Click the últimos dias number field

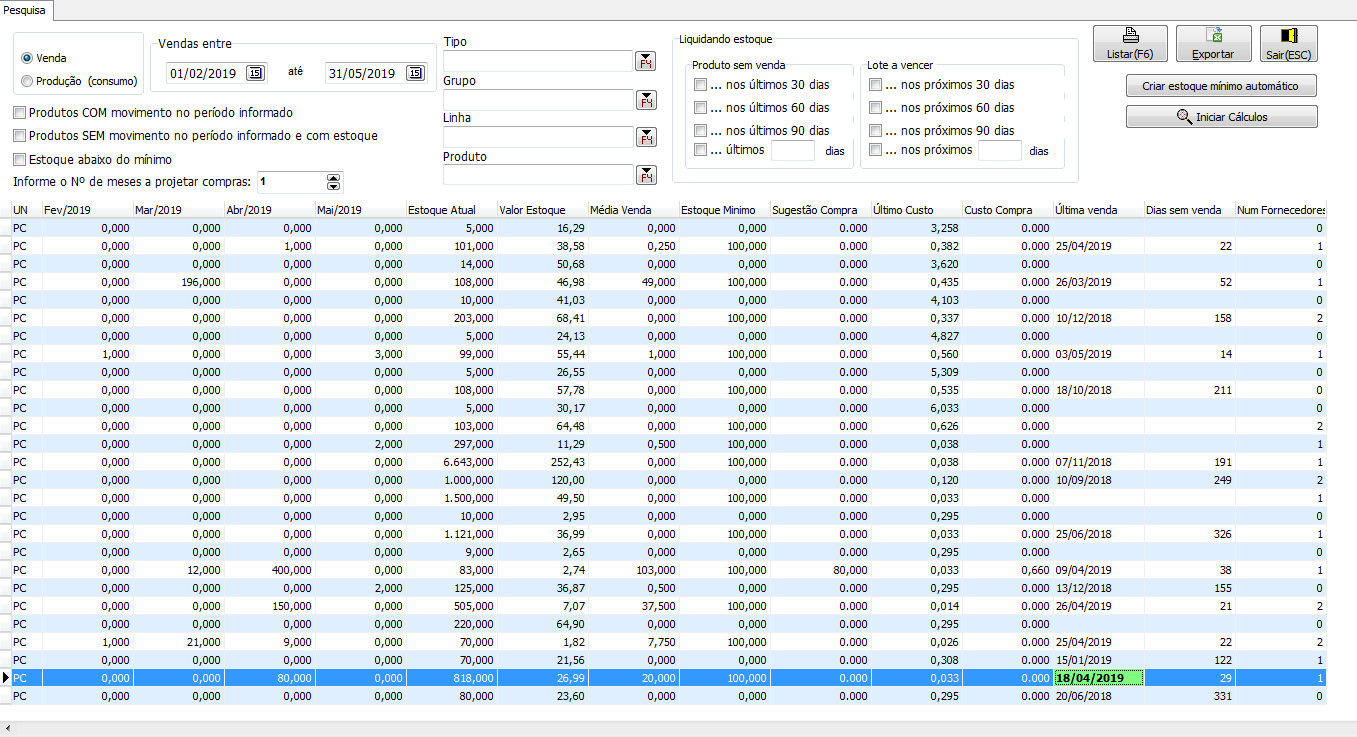click(793, 151)
